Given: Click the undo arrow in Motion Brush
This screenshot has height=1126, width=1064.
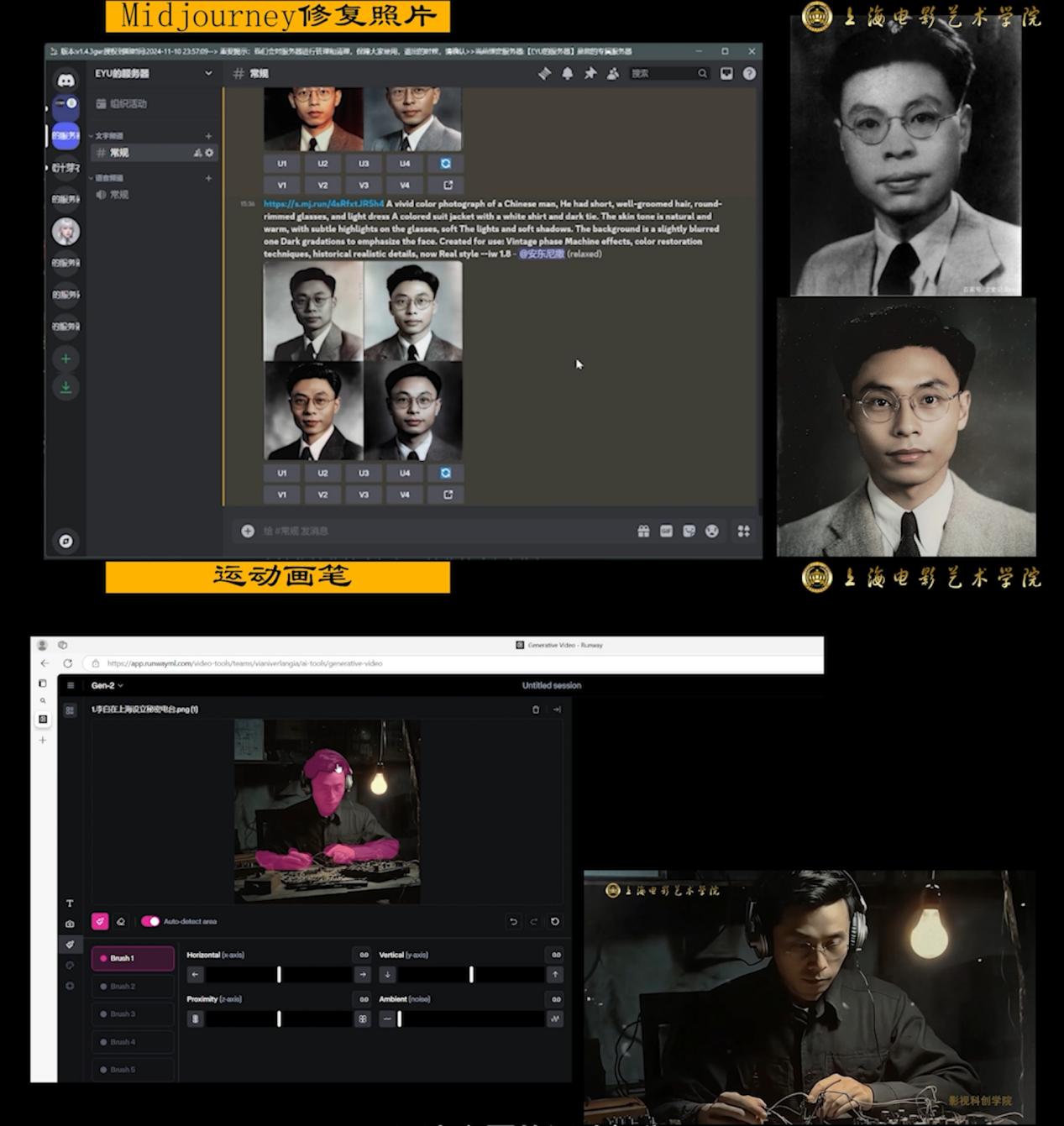Looking at the screenshot, I should pyautogui.click(x=513, y=922).
